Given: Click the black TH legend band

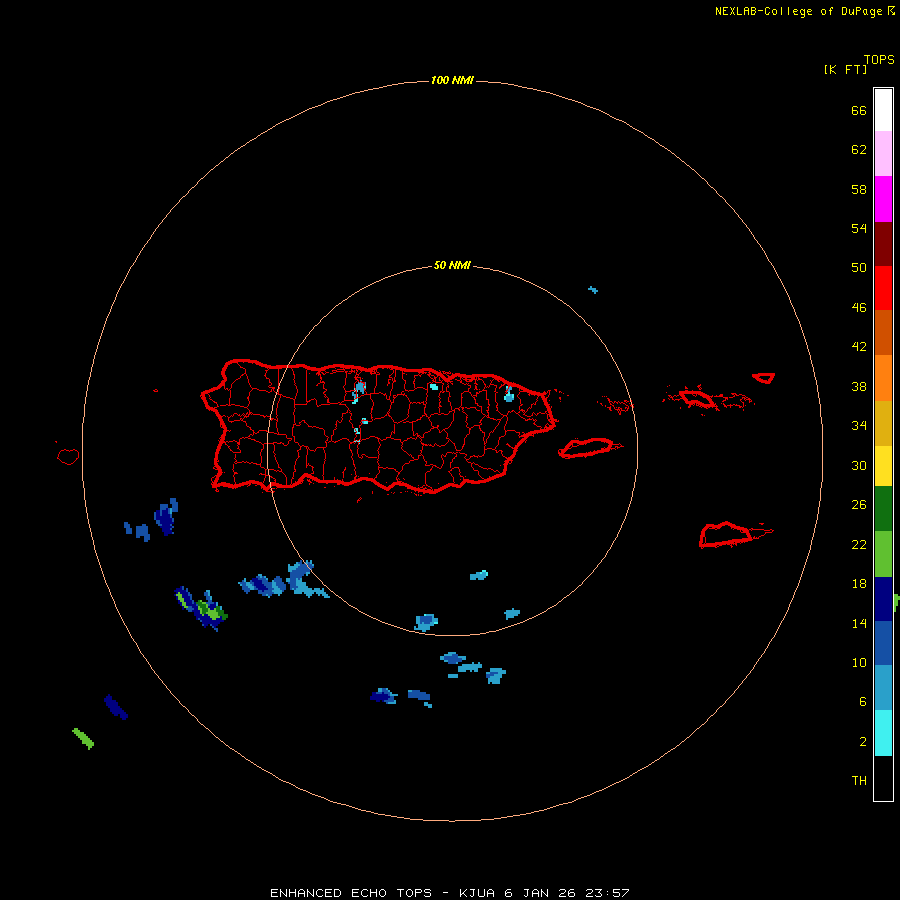Looking at the screenshot, I should click(883, 778).
